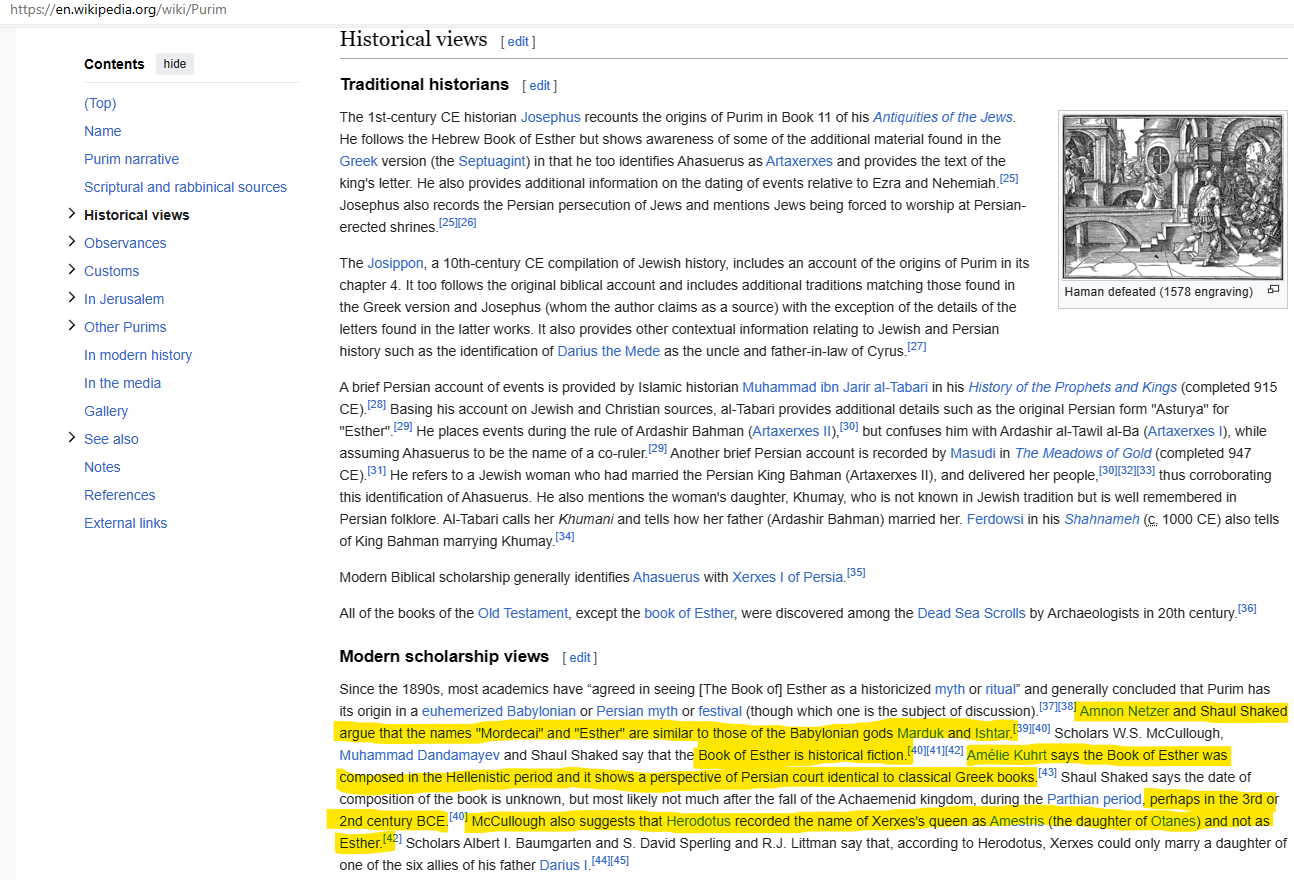1294x880 pixels.
Task: Open the Artaxerxes I link
Action: 1185,431
